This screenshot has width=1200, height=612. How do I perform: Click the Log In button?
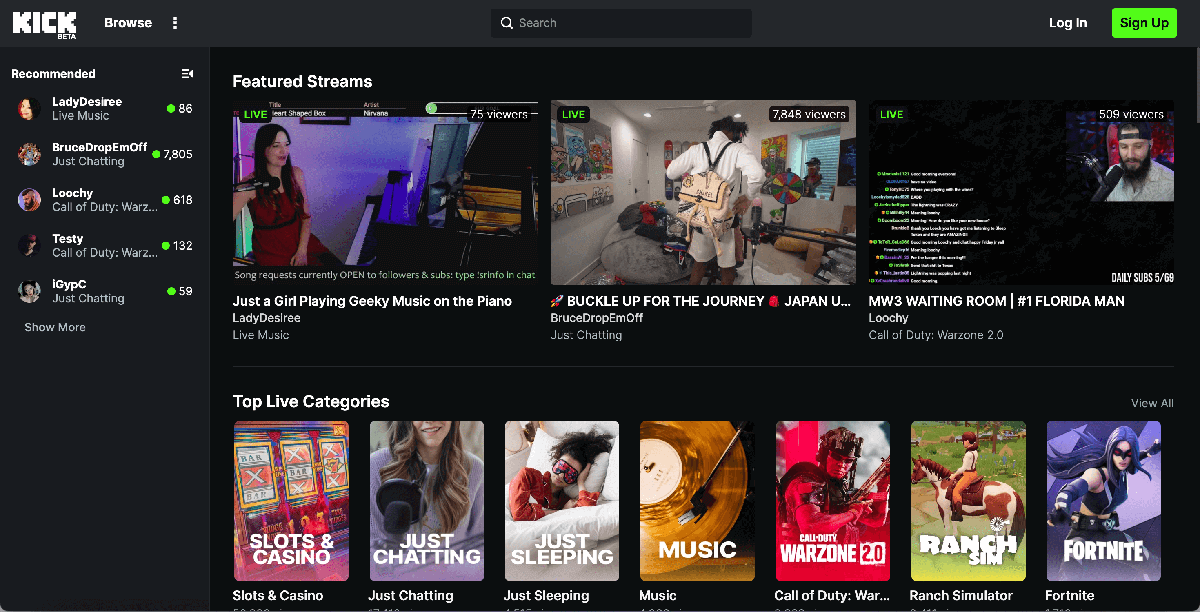coord(1068,22)
